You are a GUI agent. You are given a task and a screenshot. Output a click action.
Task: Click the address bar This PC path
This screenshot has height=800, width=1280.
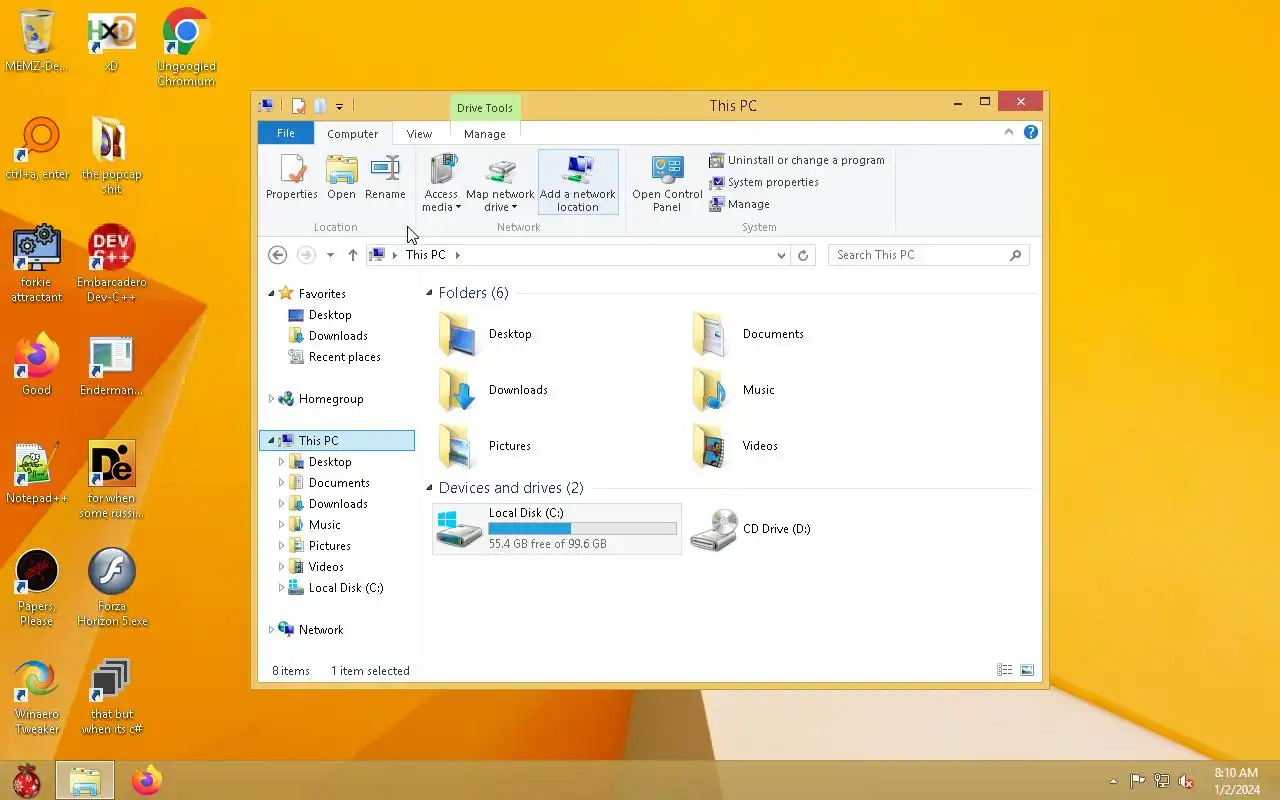click(426, 255)
